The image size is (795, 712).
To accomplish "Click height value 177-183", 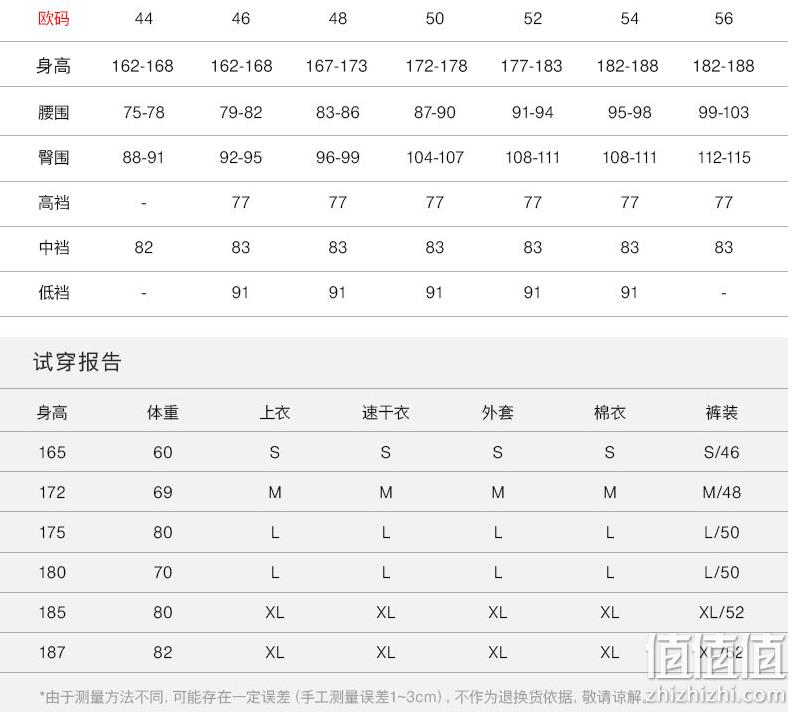I will tap(531, 66).
